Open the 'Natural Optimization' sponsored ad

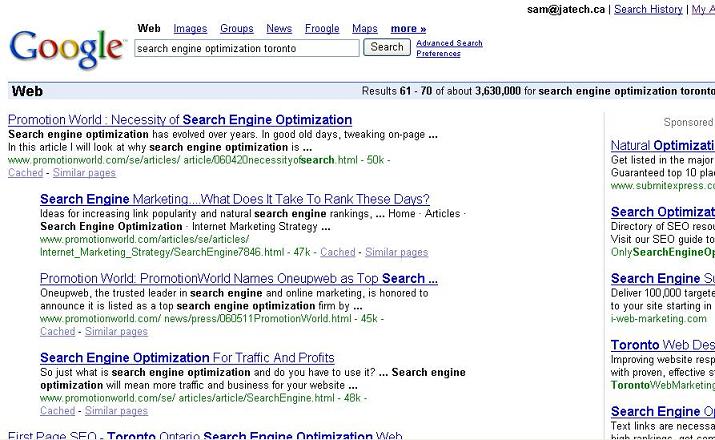click(663, 145)
